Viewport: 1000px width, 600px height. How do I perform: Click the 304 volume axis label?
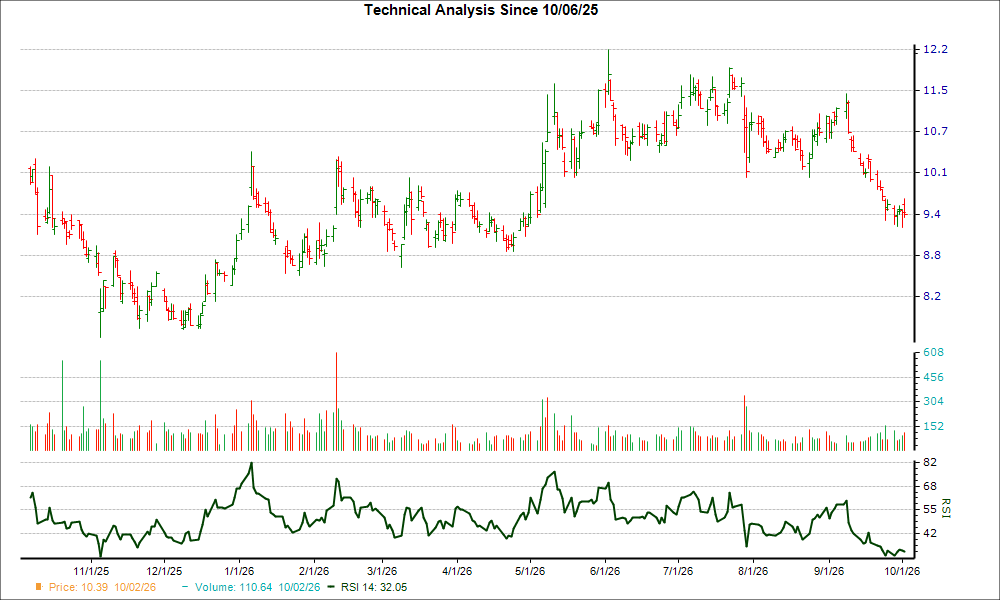point(933,401)
